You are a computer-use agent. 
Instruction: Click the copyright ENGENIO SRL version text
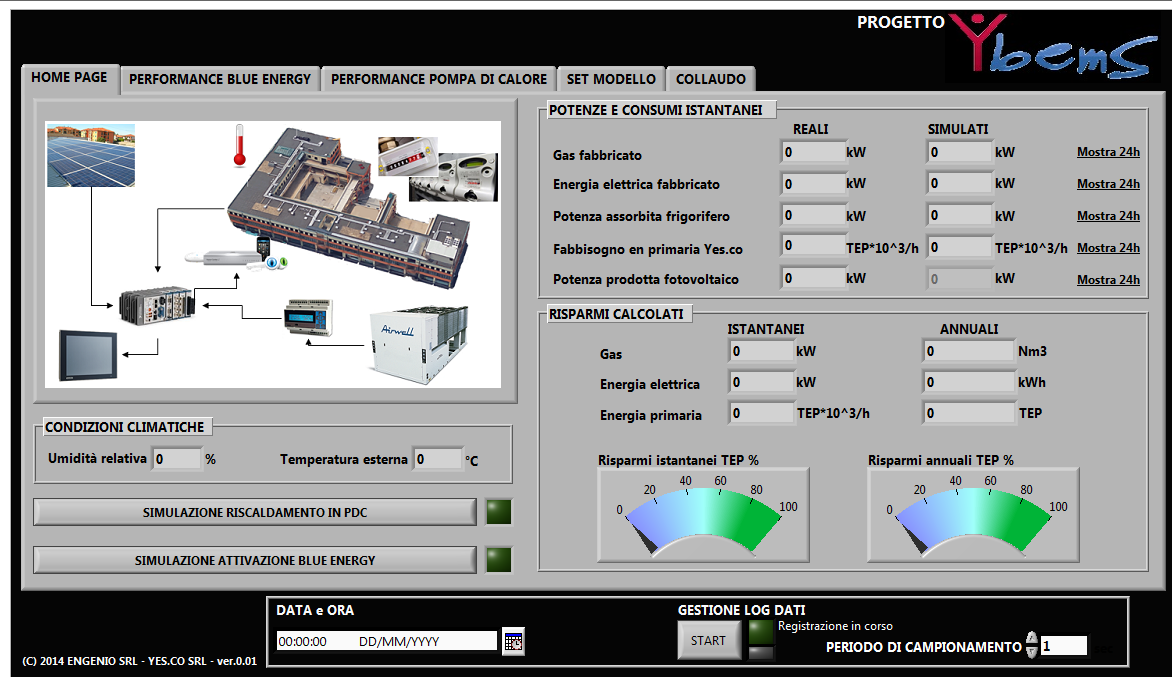click(140, 661)
